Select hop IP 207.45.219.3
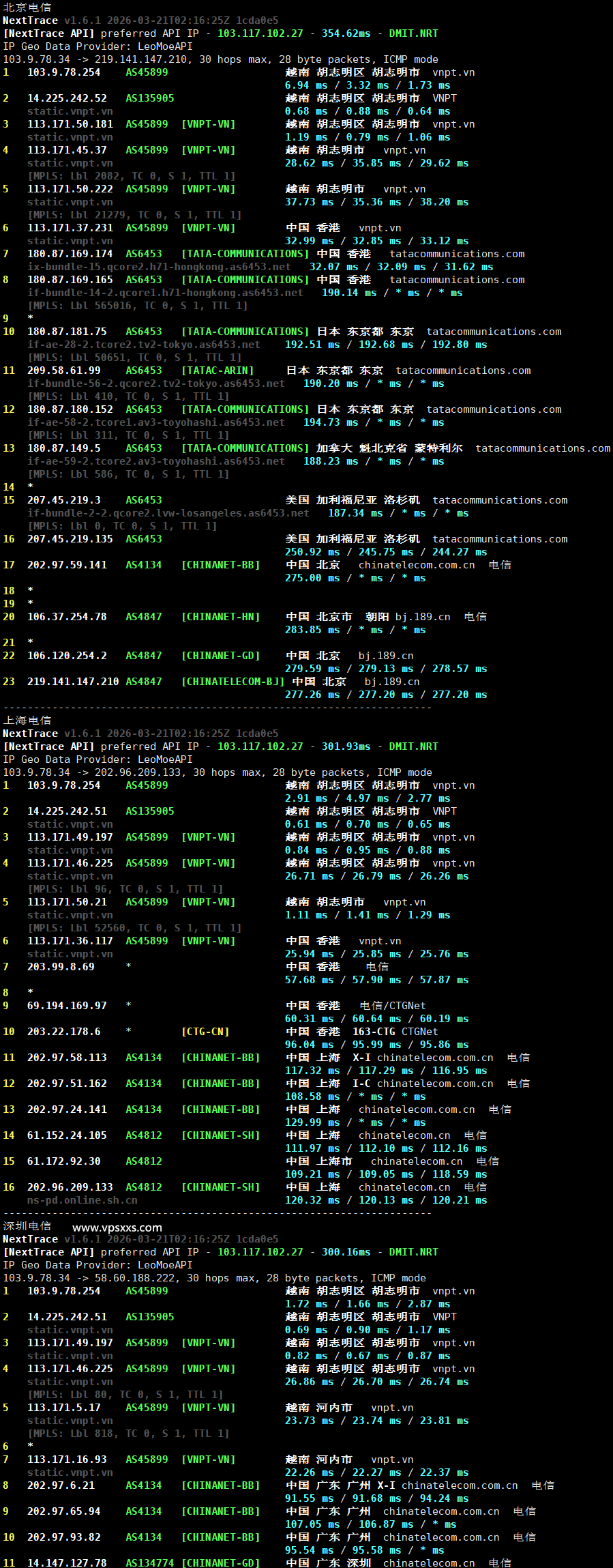Screen dimensions: 613x1568 point(64,500)
